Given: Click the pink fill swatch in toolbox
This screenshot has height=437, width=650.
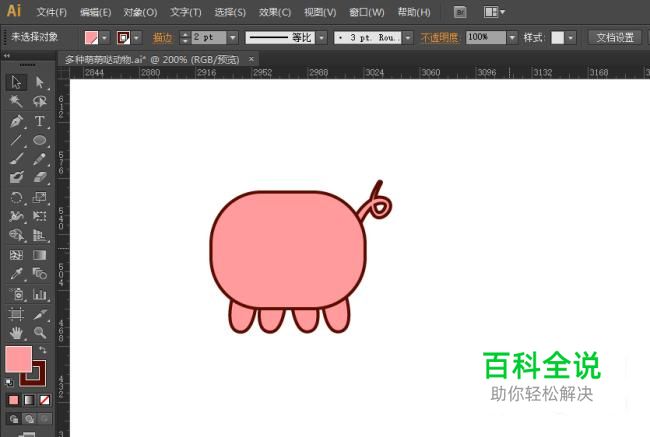Looking at the screenshot, I should [18, 359].
